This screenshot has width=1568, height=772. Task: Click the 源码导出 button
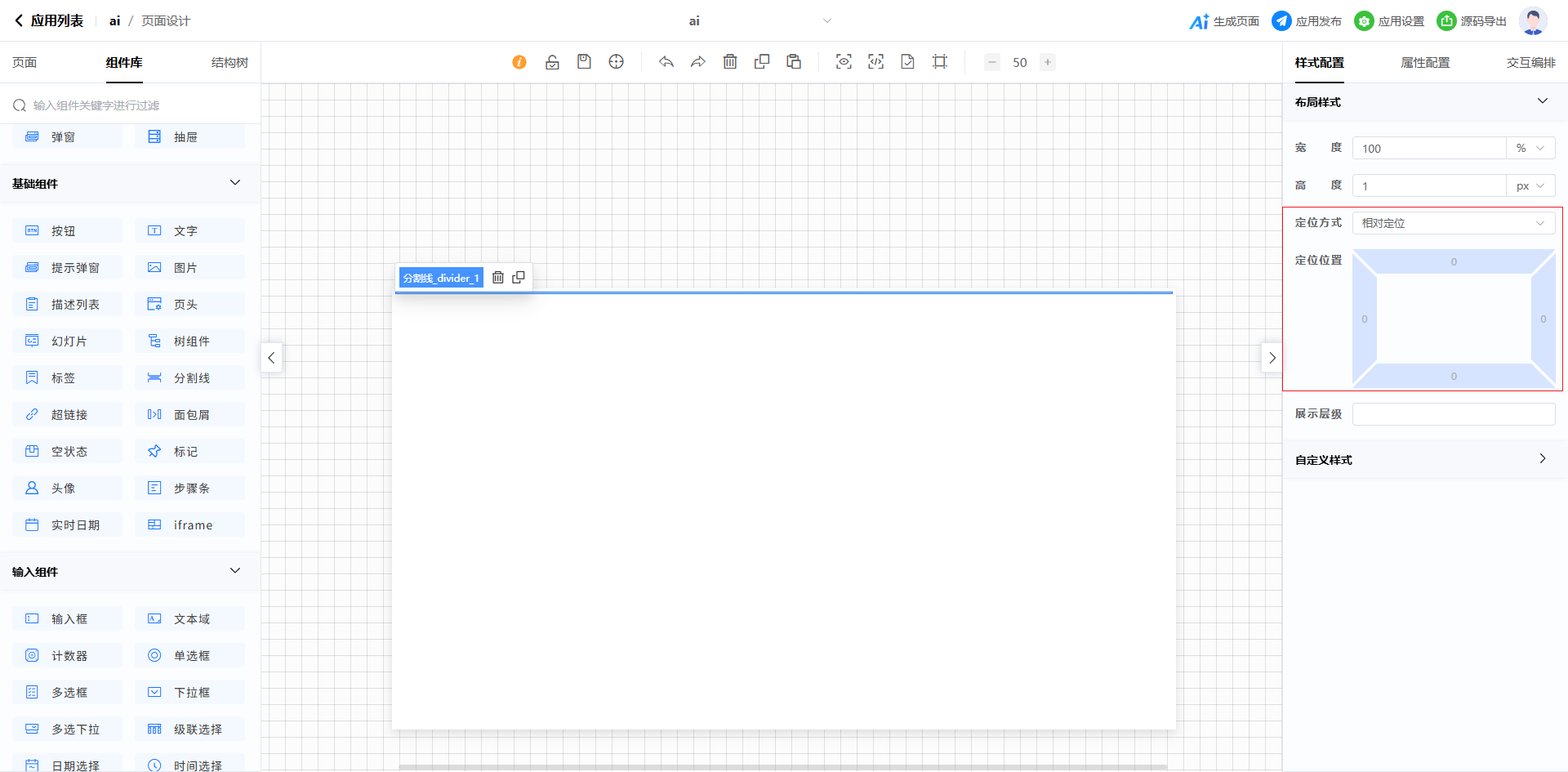tap(1472, 21)
